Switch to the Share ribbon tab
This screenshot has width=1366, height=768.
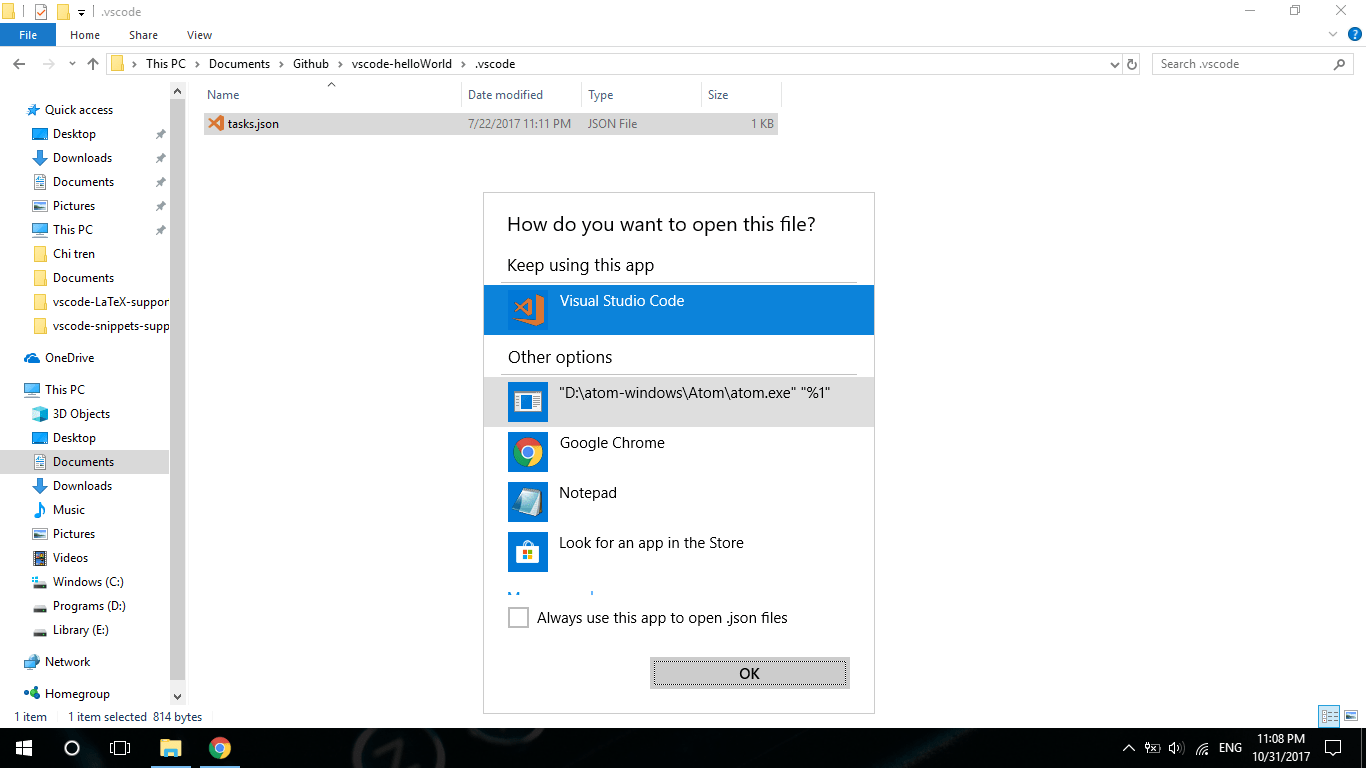tap(143, 35)
